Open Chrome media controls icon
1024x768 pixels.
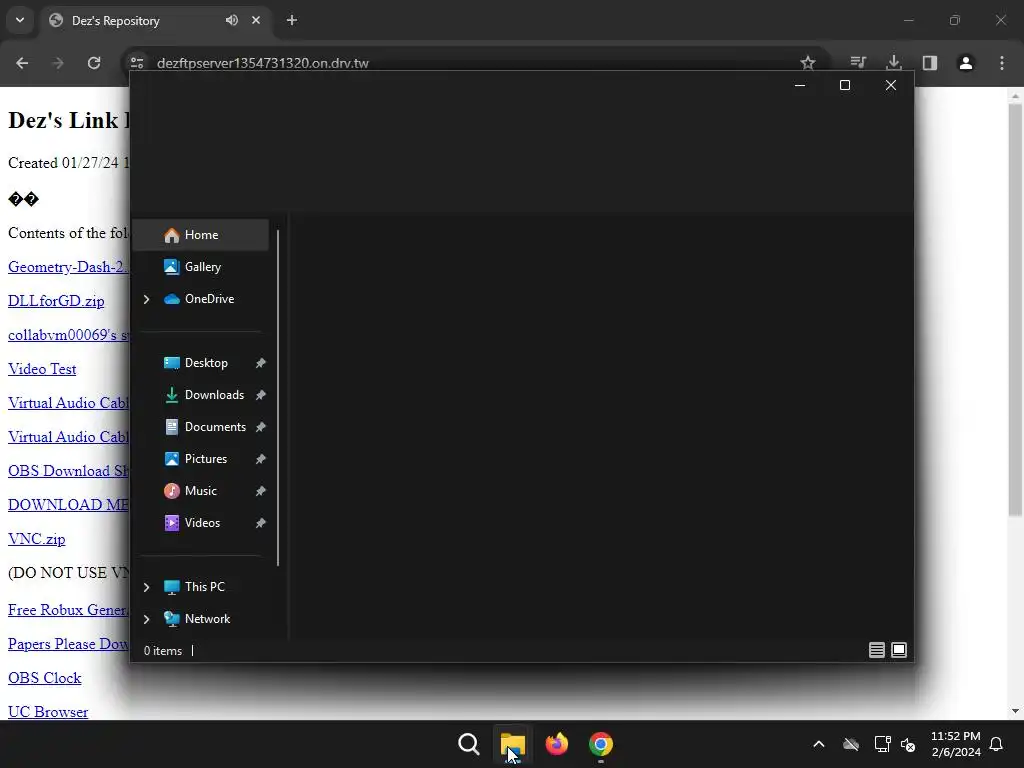pos(858,63)
